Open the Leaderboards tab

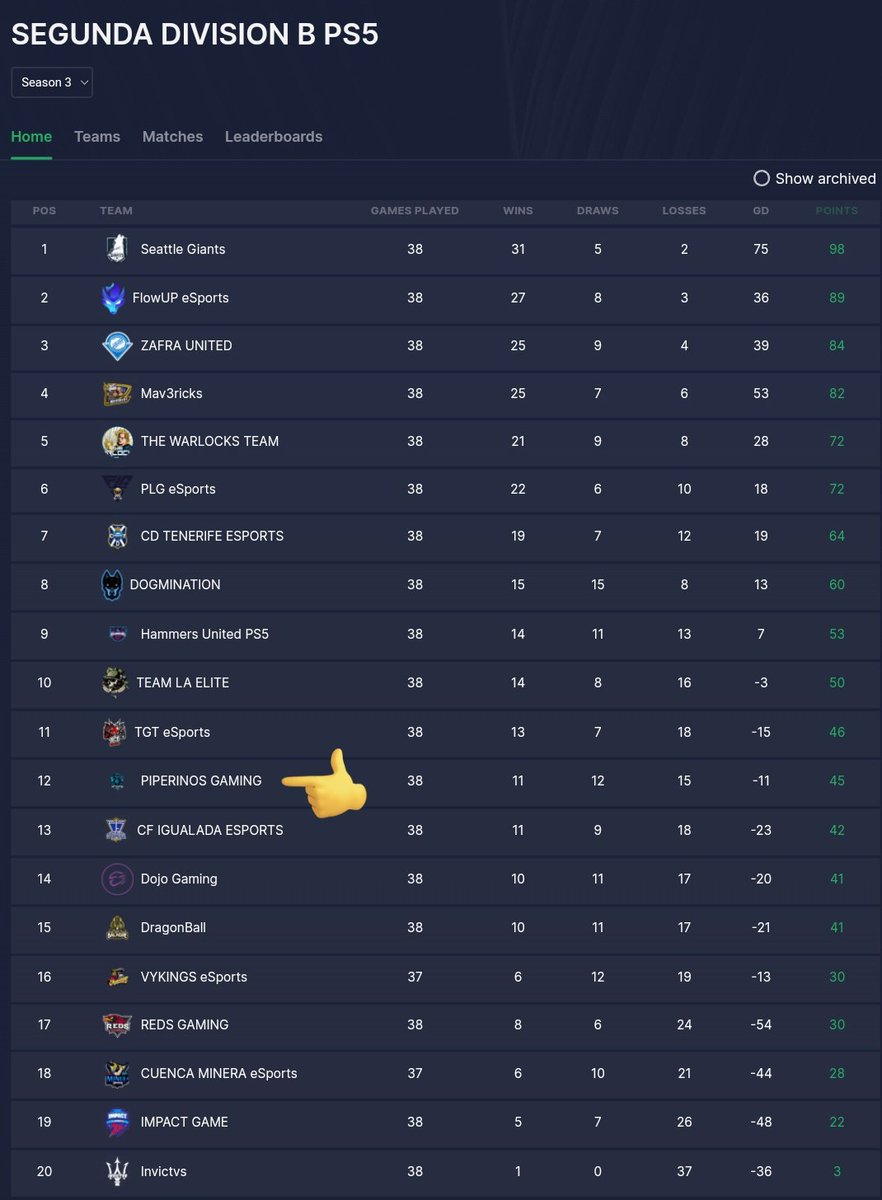(x=274, y=136)
